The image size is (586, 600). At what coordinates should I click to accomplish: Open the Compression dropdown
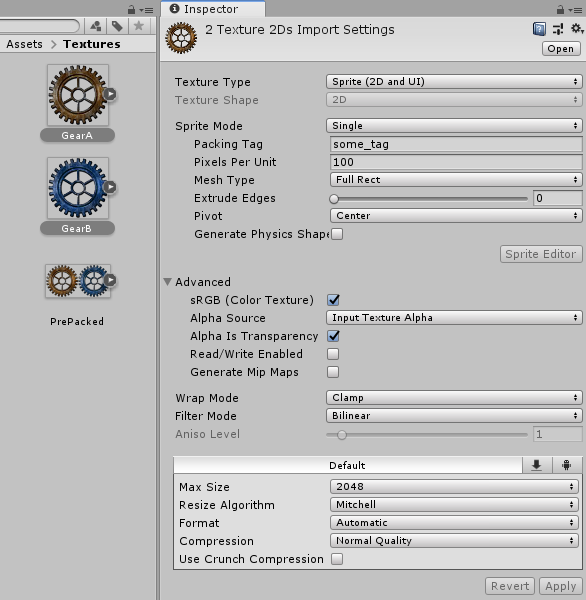(x=454, y=540)
